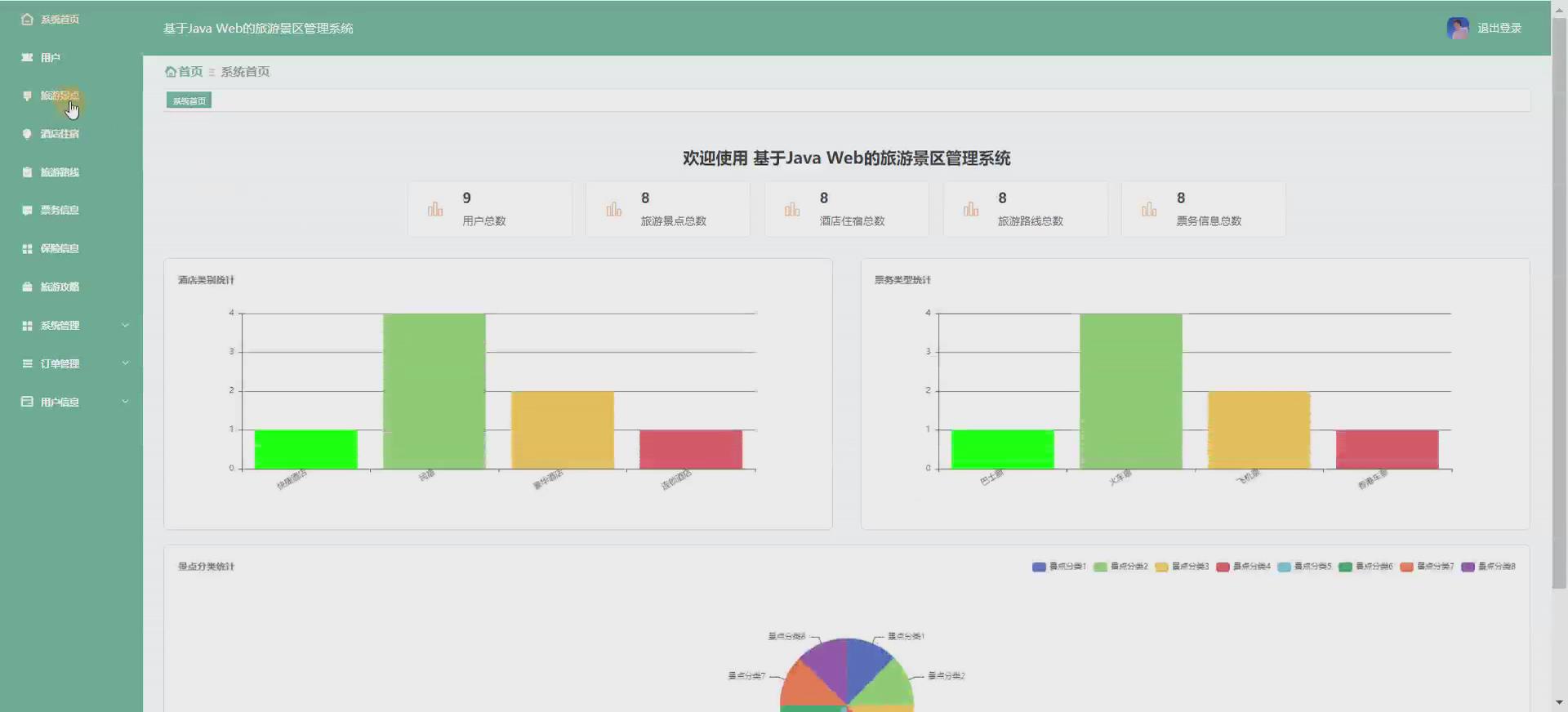The height and width of the screenshot is (712, 1568).
Task: Click the bar-chart icon on 酒店住宿总数 card
Action: point(792,209)
